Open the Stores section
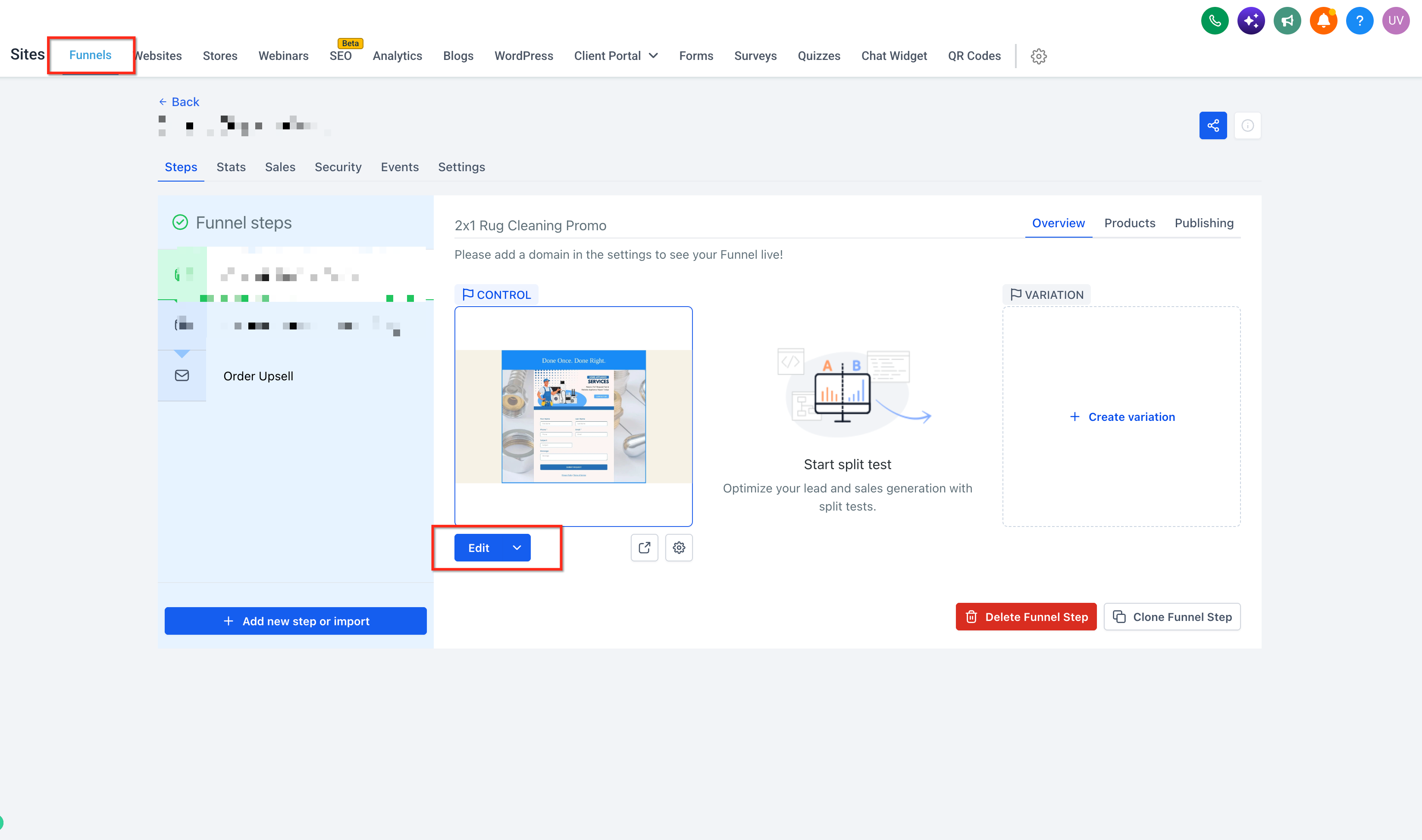The width and height of the screenshot is (1422, 840). [220, 56]
